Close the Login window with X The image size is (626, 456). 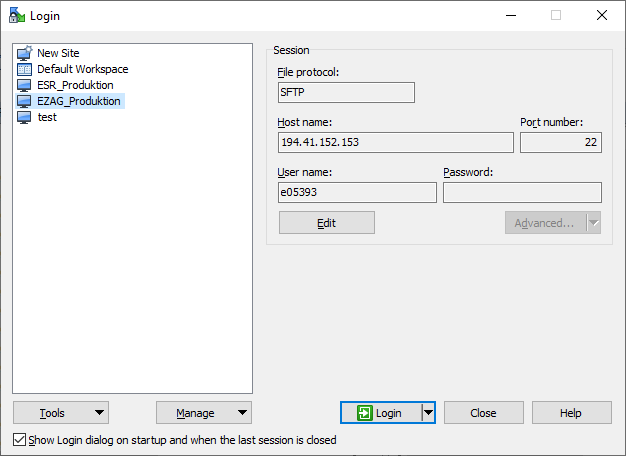tap(602, 16)
